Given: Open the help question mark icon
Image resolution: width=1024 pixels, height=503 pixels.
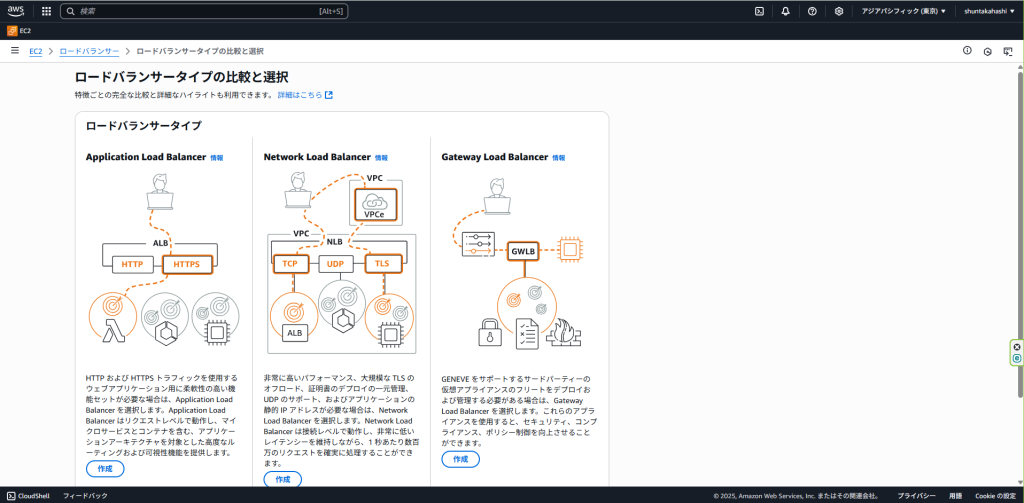Looking at the screenshot, I should point(812,11).
